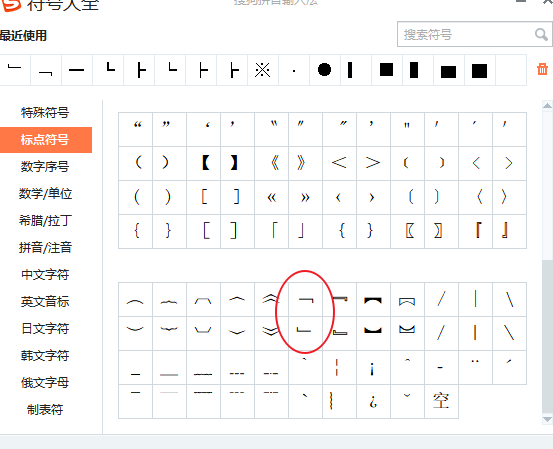This screenshot has width=553, height=449.
Task: Open the 数学/单位 symbol category
Action: (x=45, y=194)
